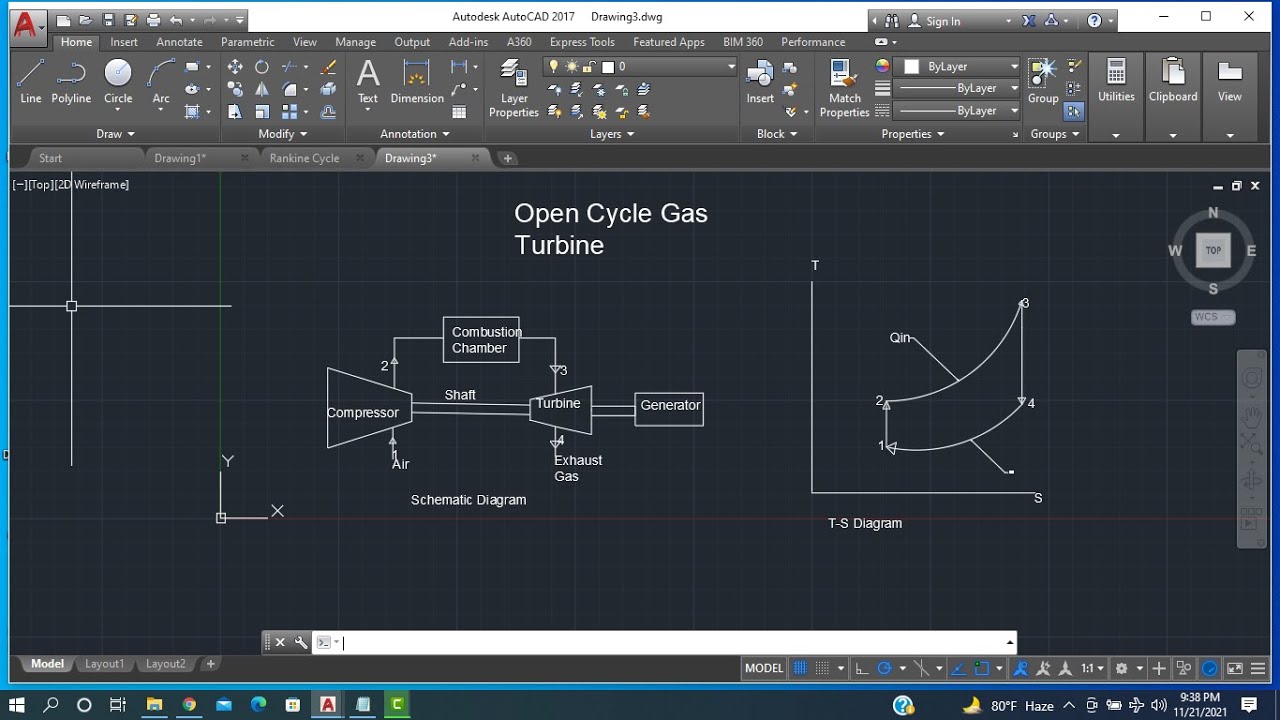The height and width of the screenshot is (720, 1280).
Task: Expand the Modify panel
Action: pyautogui.click(x=283, y=134)
